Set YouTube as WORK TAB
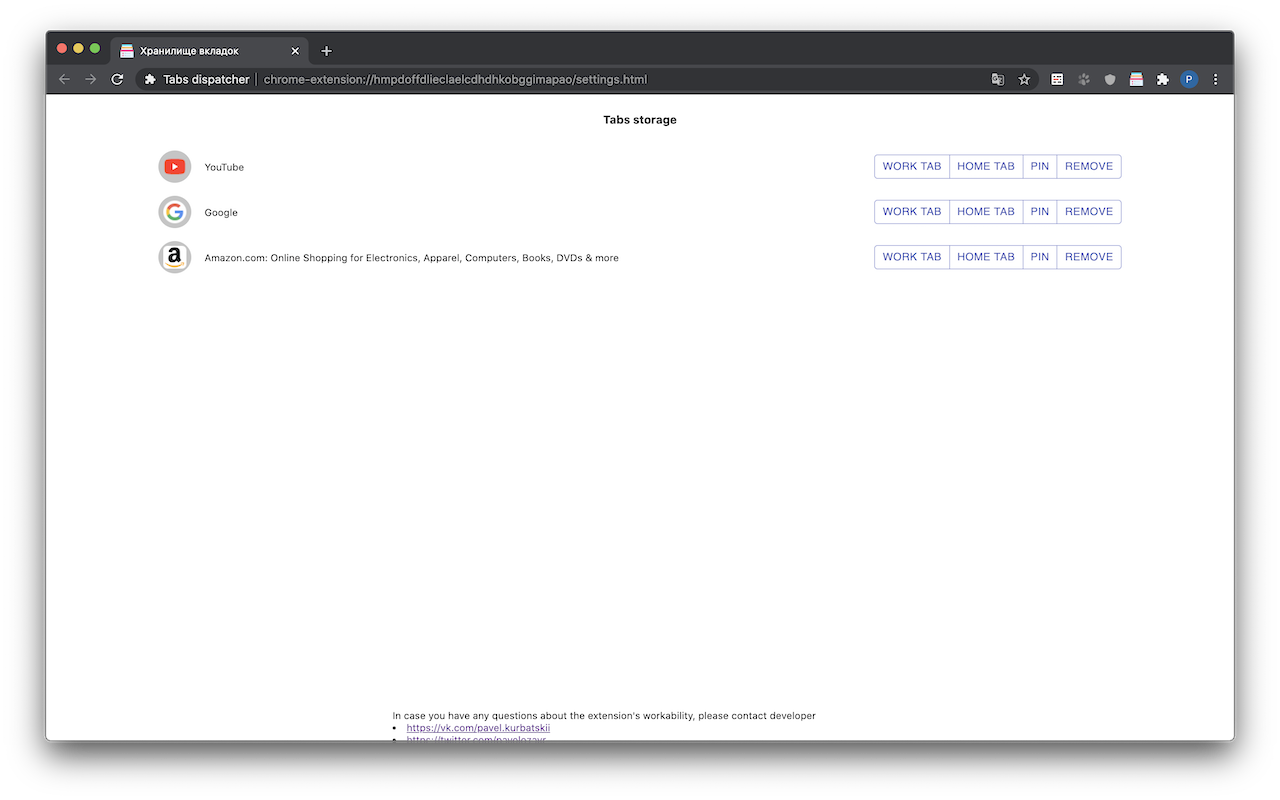 pos(912,167)
